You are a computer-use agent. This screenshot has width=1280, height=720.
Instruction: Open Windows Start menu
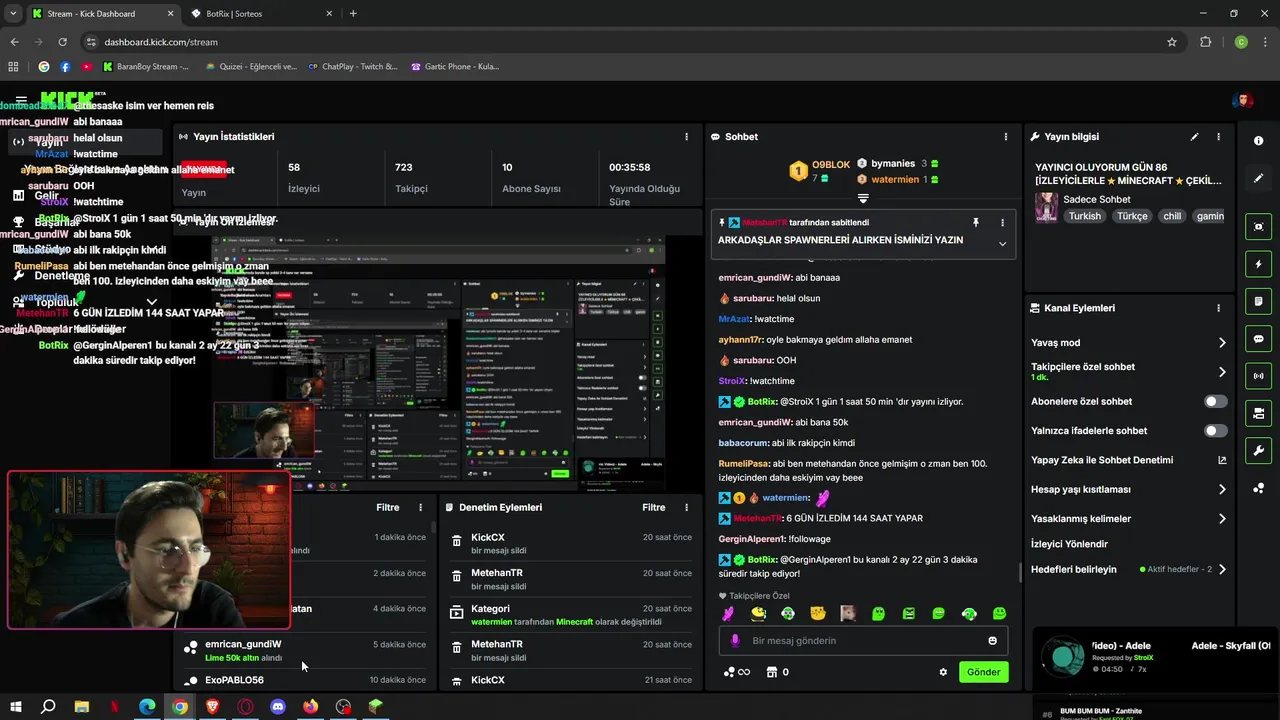15,707
